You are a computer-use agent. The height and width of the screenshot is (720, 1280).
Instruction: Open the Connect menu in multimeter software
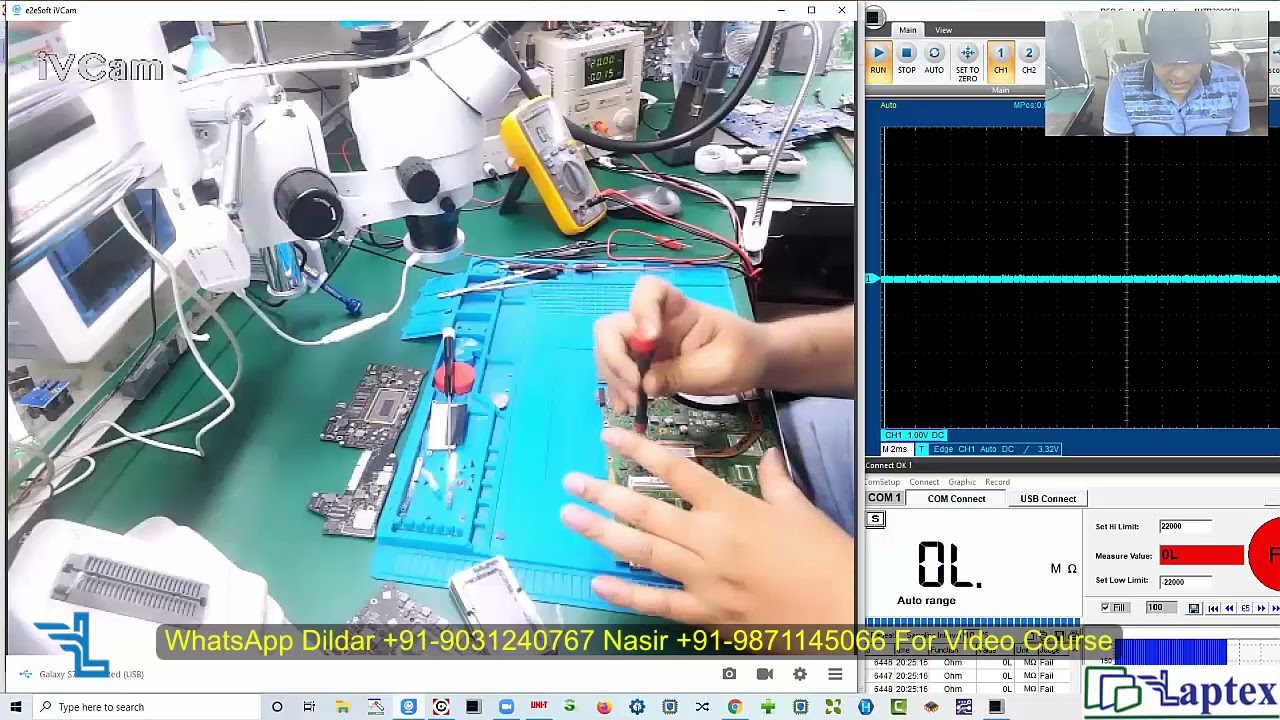pos(924,482)
